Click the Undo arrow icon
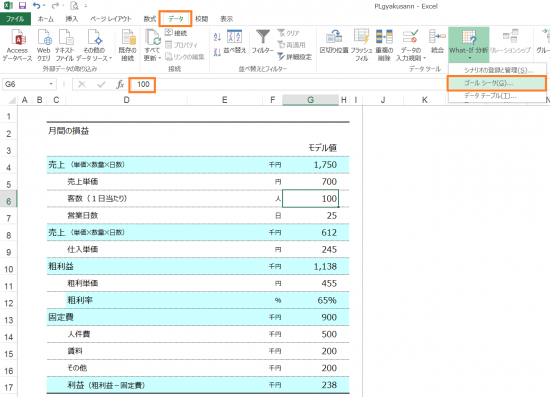This screenshot has width=550, height=397. [x=36, y=6]
